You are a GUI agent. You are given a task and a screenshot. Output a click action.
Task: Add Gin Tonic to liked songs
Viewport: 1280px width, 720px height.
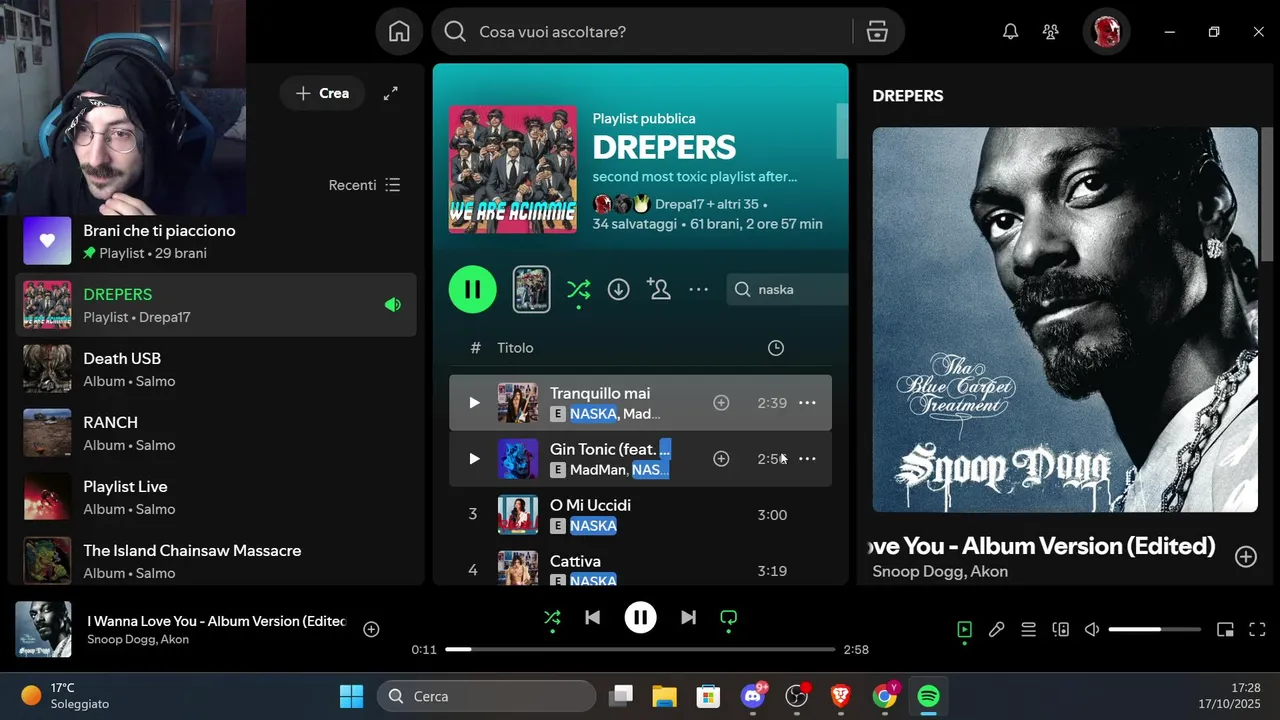click(x=721, y=458)
